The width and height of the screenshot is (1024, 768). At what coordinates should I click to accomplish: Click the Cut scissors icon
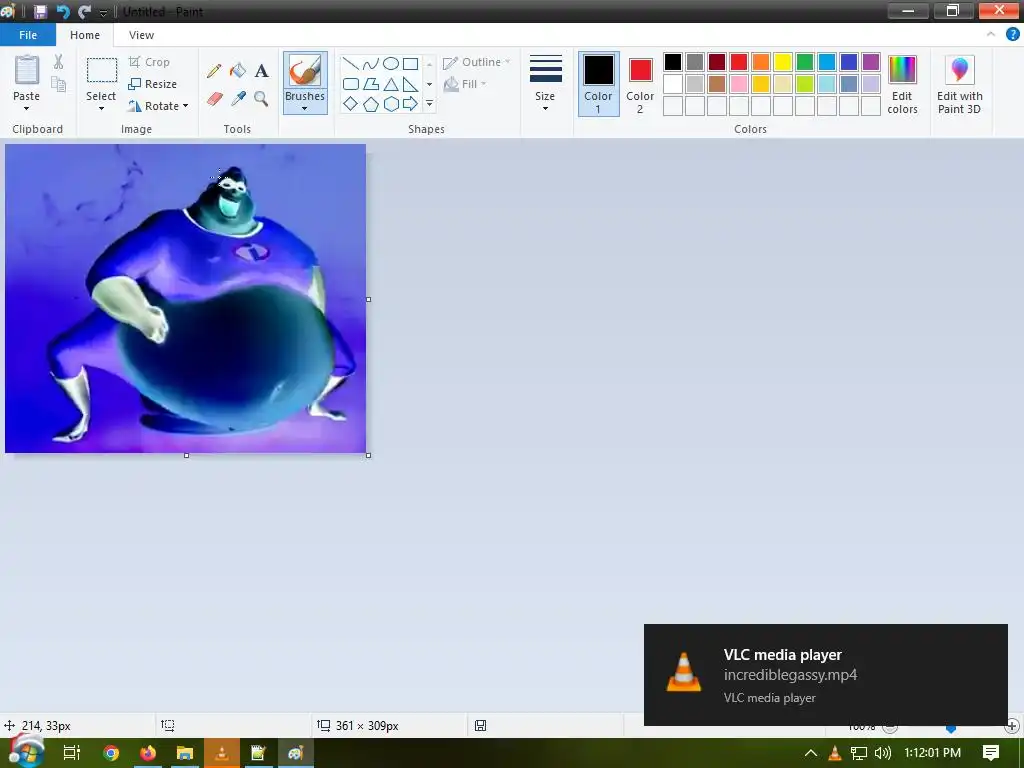[x=59, y=61]
